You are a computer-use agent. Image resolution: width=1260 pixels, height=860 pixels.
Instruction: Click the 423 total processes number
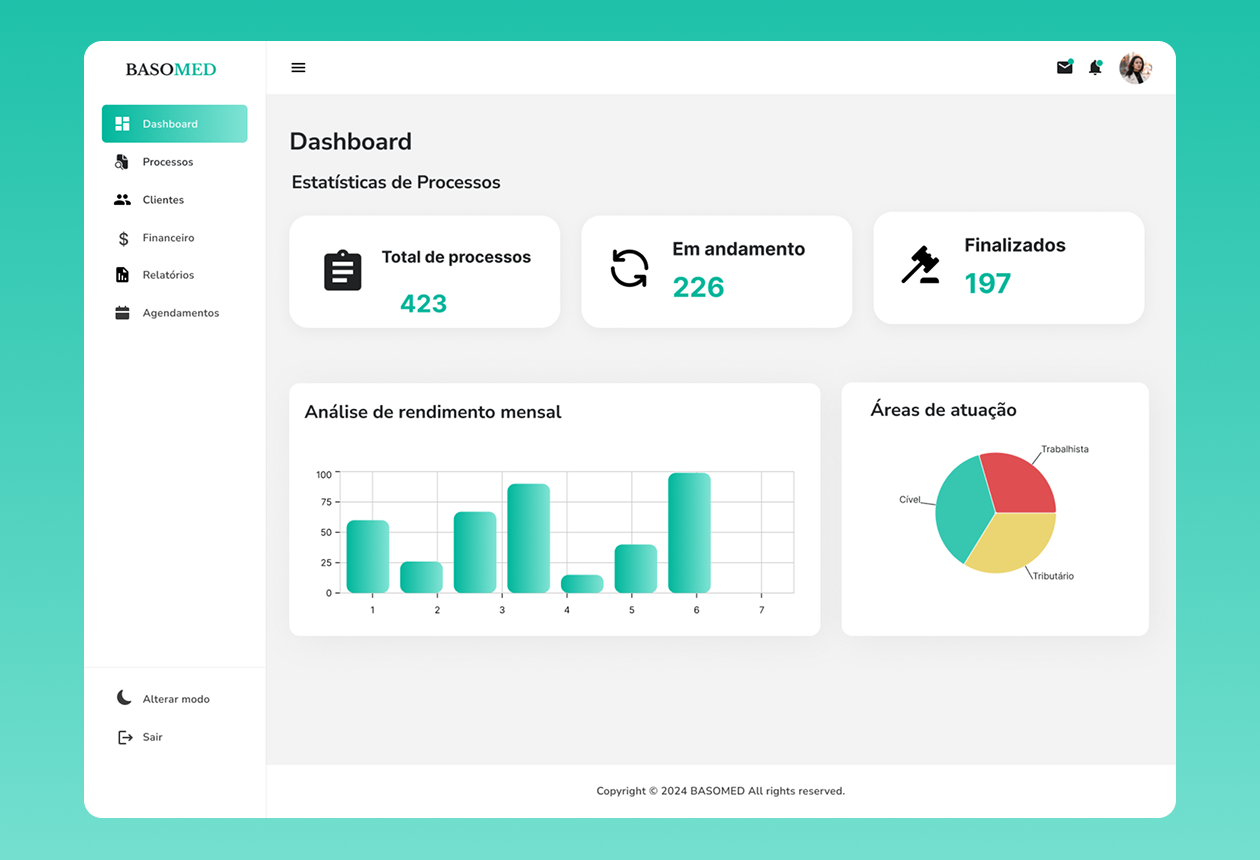423,304
